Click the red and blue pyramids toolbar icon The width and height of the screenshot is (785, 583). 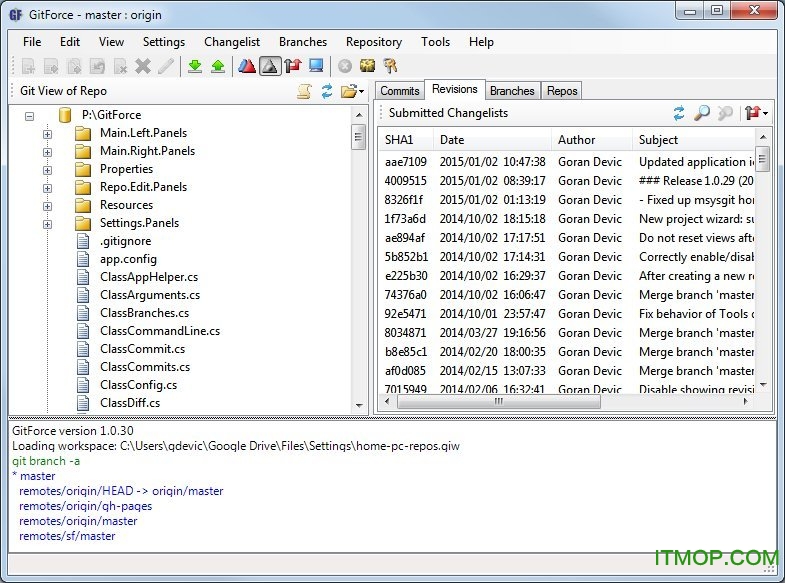[x=247, y=66]
